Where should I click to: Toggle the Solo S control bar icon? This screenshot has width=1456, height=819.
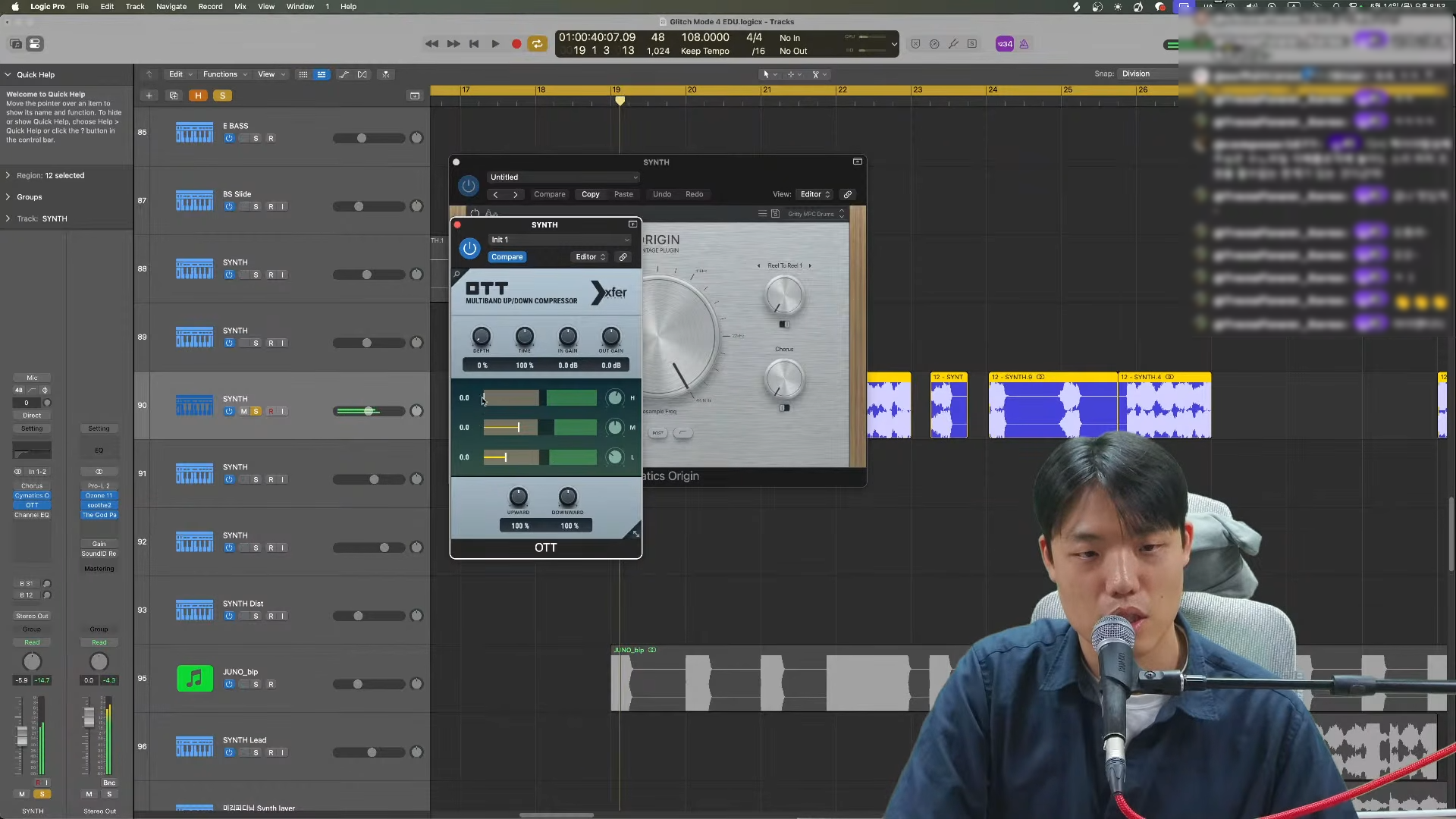pos(972,44)
